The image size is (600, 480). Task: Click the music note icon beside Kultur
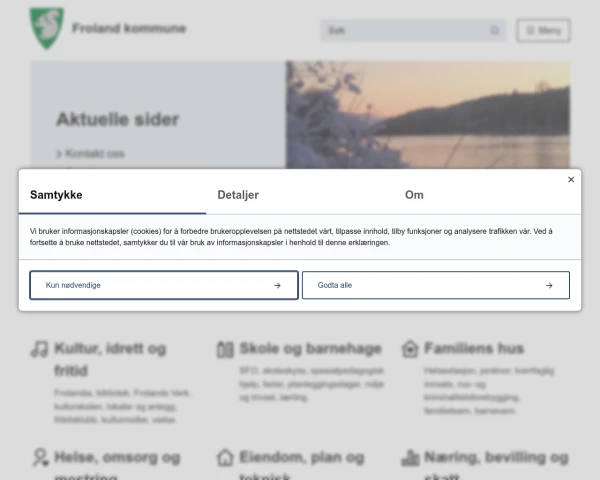pos(40,349)
